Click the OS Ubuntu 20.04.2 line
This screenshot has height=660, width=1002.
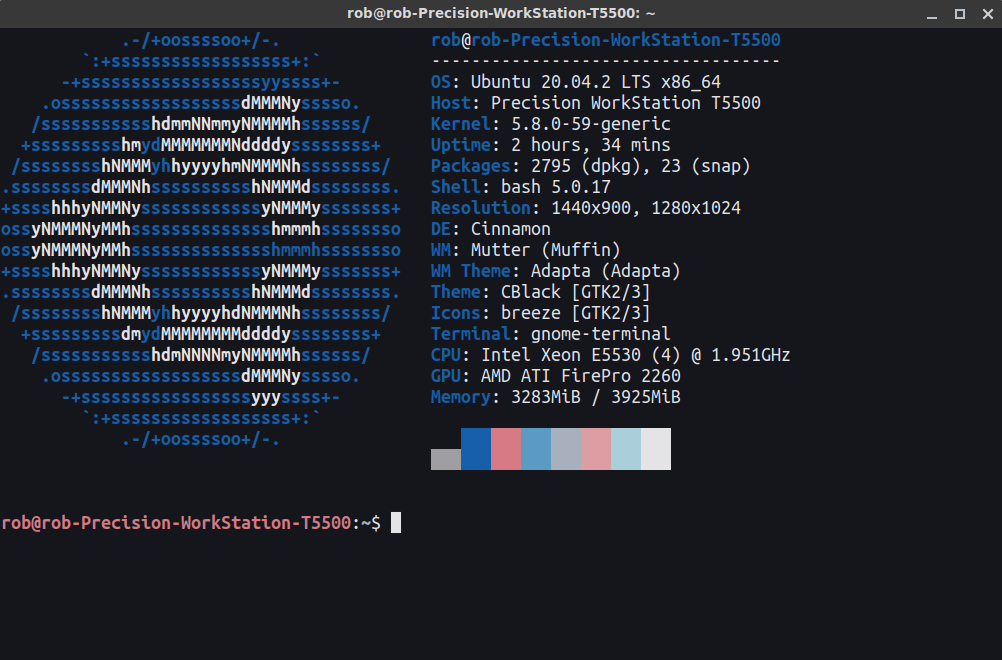click(x=575, y=82)
